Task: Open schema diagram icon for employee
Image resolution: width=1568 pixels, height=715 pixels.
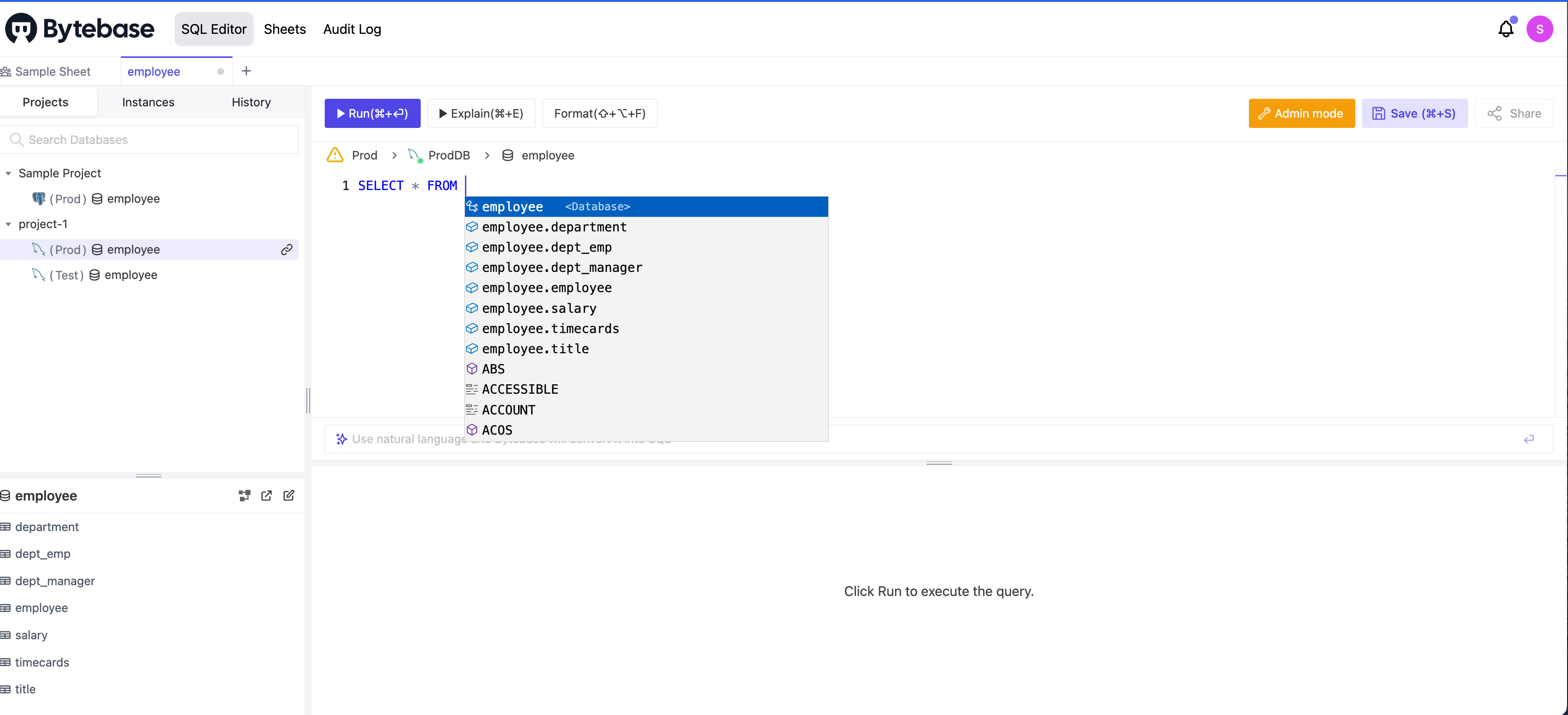Action: coord(244,495)
